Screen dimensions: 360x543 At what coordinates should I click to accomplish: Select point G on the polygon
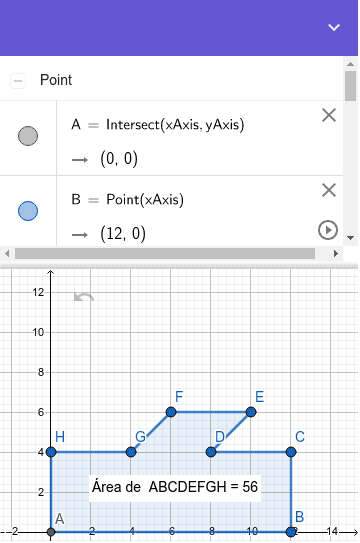[x=131, y=452]
